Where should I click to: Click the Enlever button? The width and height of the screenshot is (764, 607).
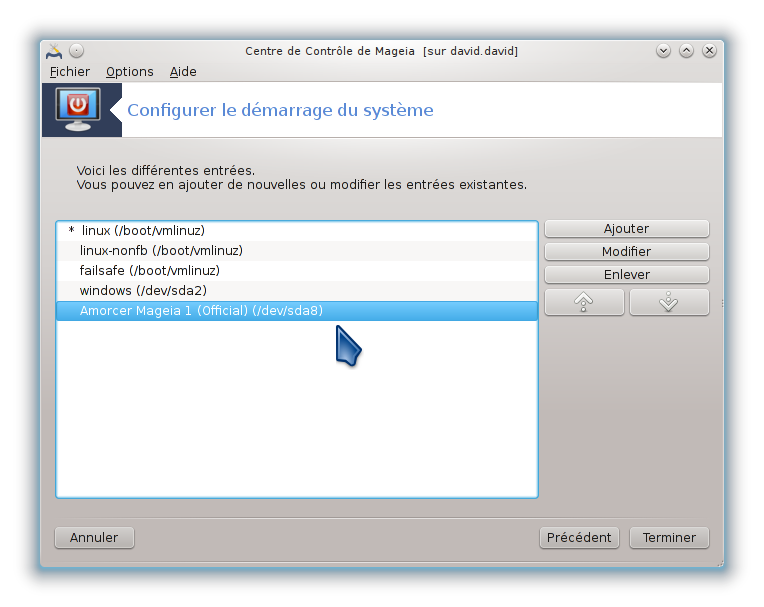coord(627,274)
